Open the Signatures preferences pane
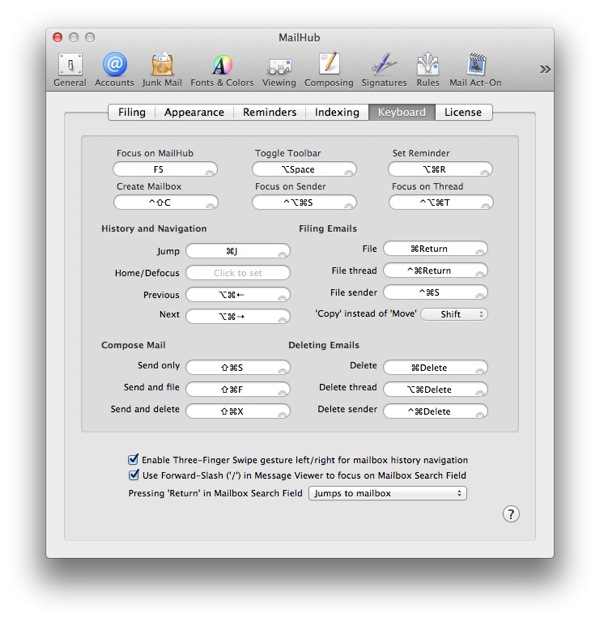Image resolution: width=600 pixels, height=622 pixels. tap(384, 70)
